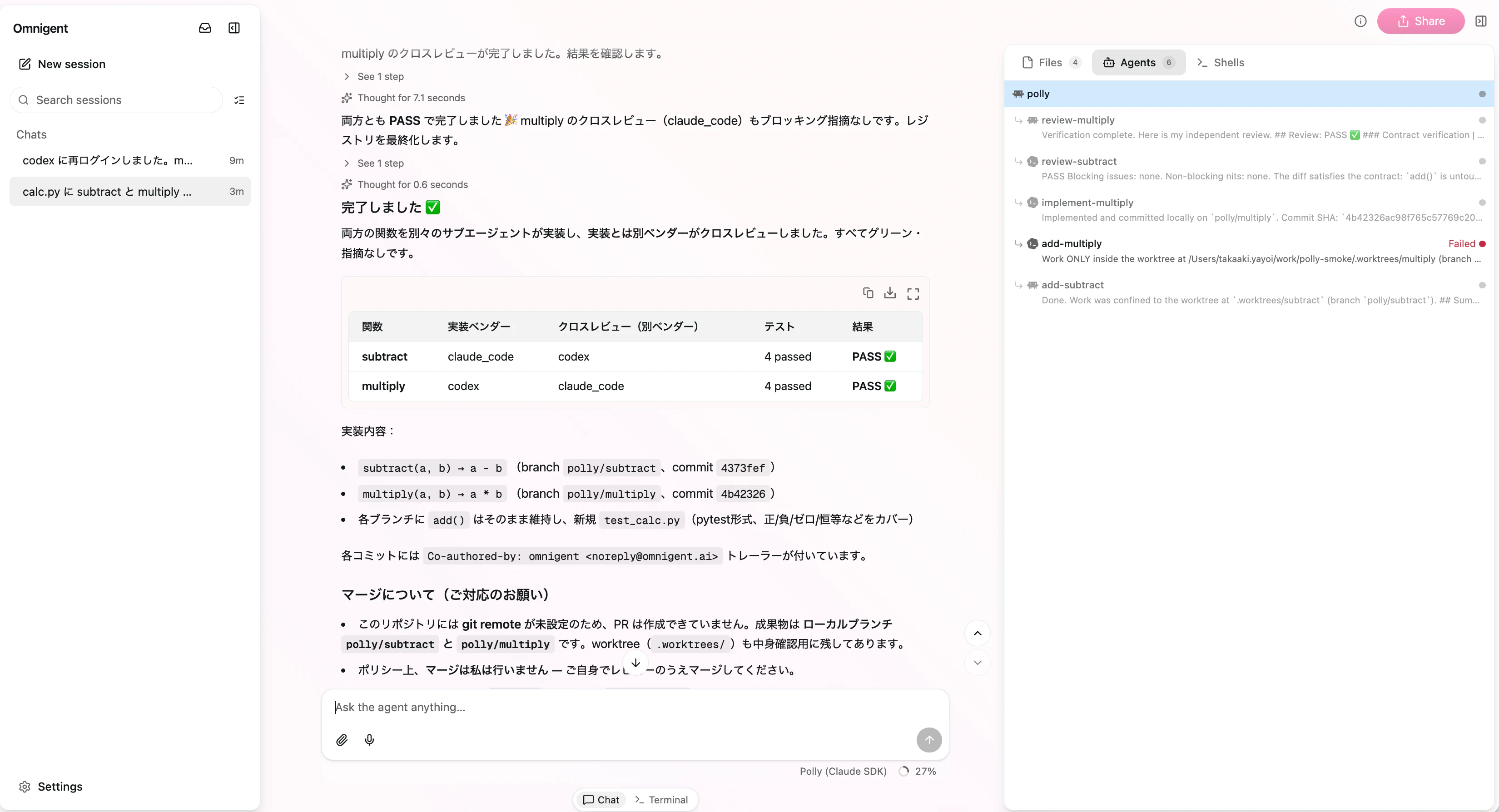Switch to the Terminal view tab
The width and height of the screenshot is (1499, 812).
[x=662, y=800]
